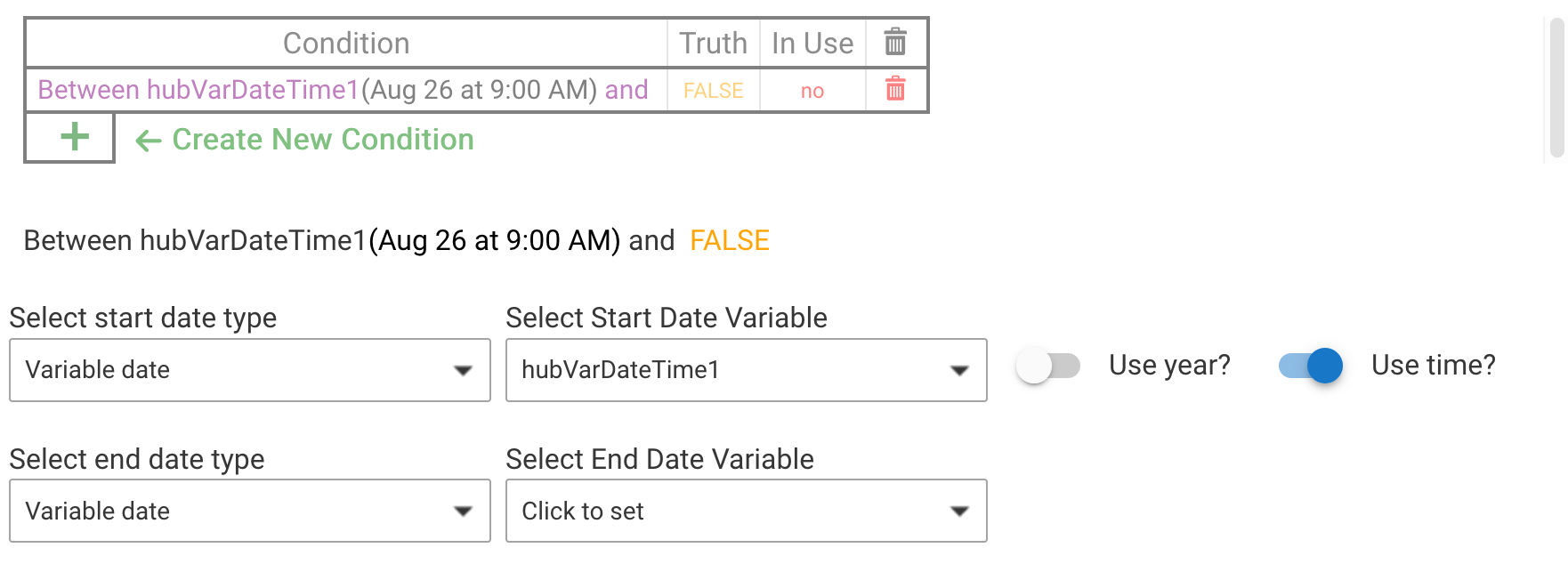Click the Use time? label text
Image resolution: width=1568 pixels, height=564 pixels.
point(1433,365)
